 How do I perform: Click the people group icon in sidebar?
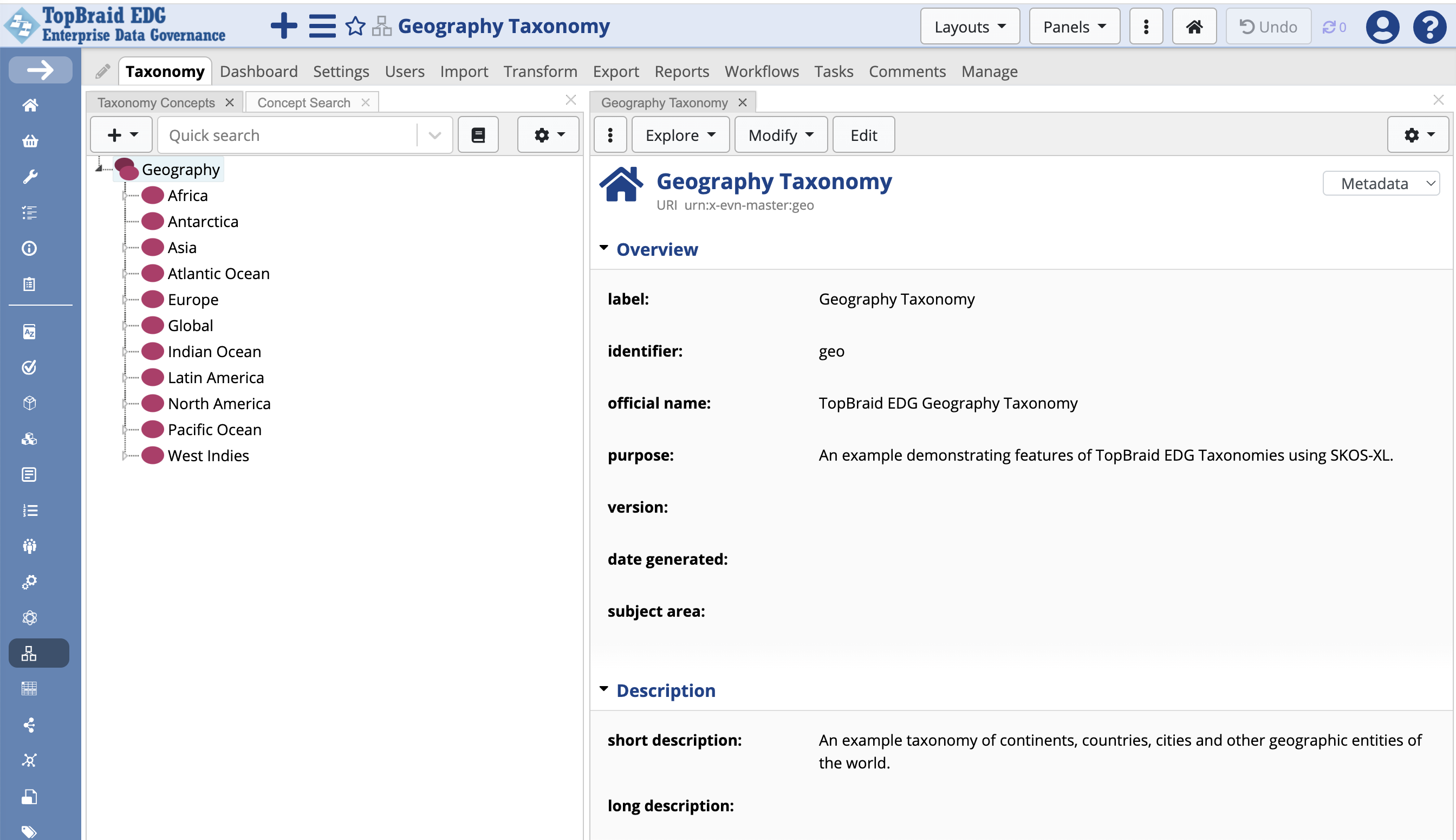point(29,546)
